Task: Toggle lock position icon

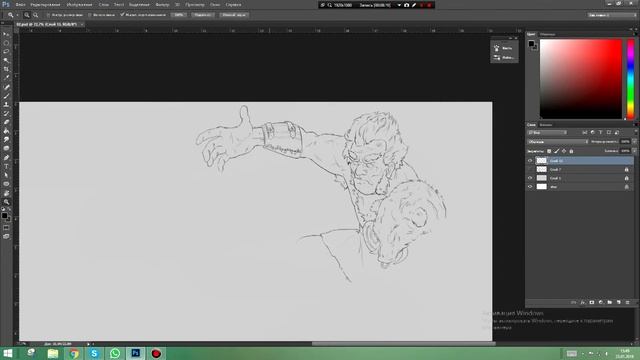Action: coord(564,151)
